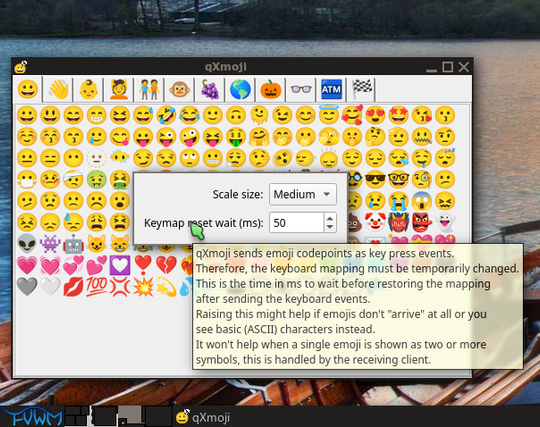Open the Scale size dropdown
The image size is (540, 427).
coord(303,194)
